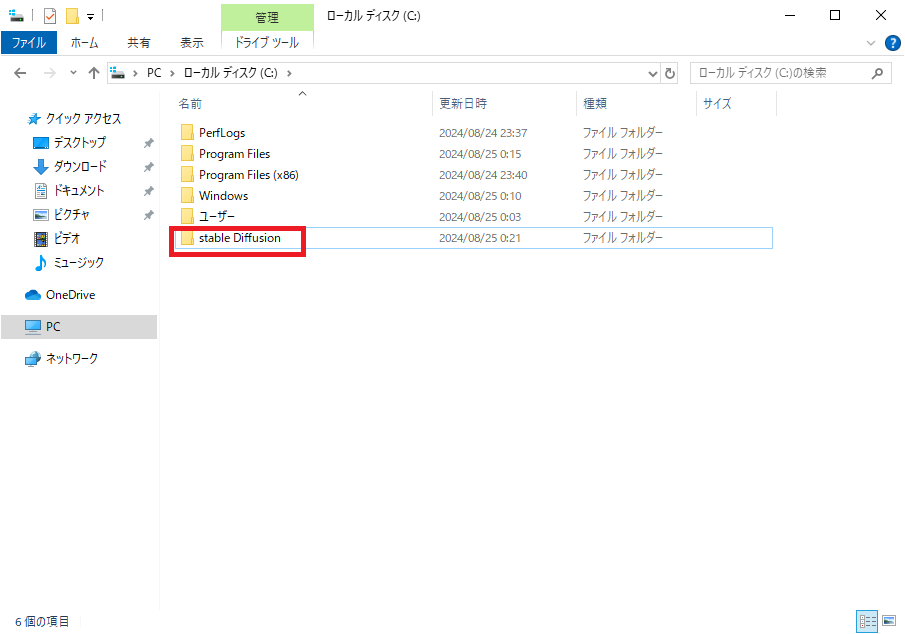
Task: Click the New Folder icon in title bar
Action: (72, 16)
